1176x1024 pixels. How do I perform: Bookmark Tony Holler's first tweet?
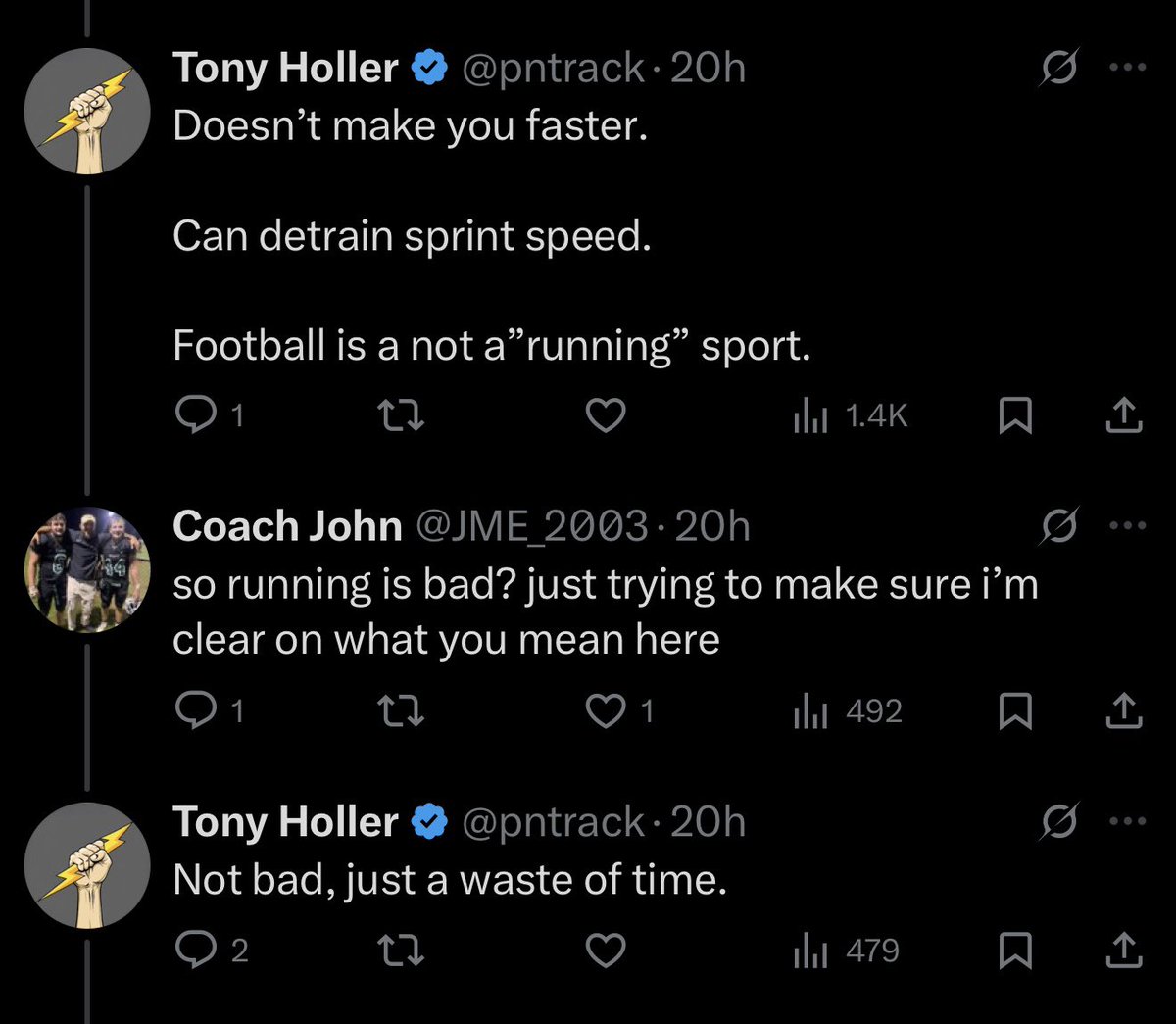coord(1015,417)
